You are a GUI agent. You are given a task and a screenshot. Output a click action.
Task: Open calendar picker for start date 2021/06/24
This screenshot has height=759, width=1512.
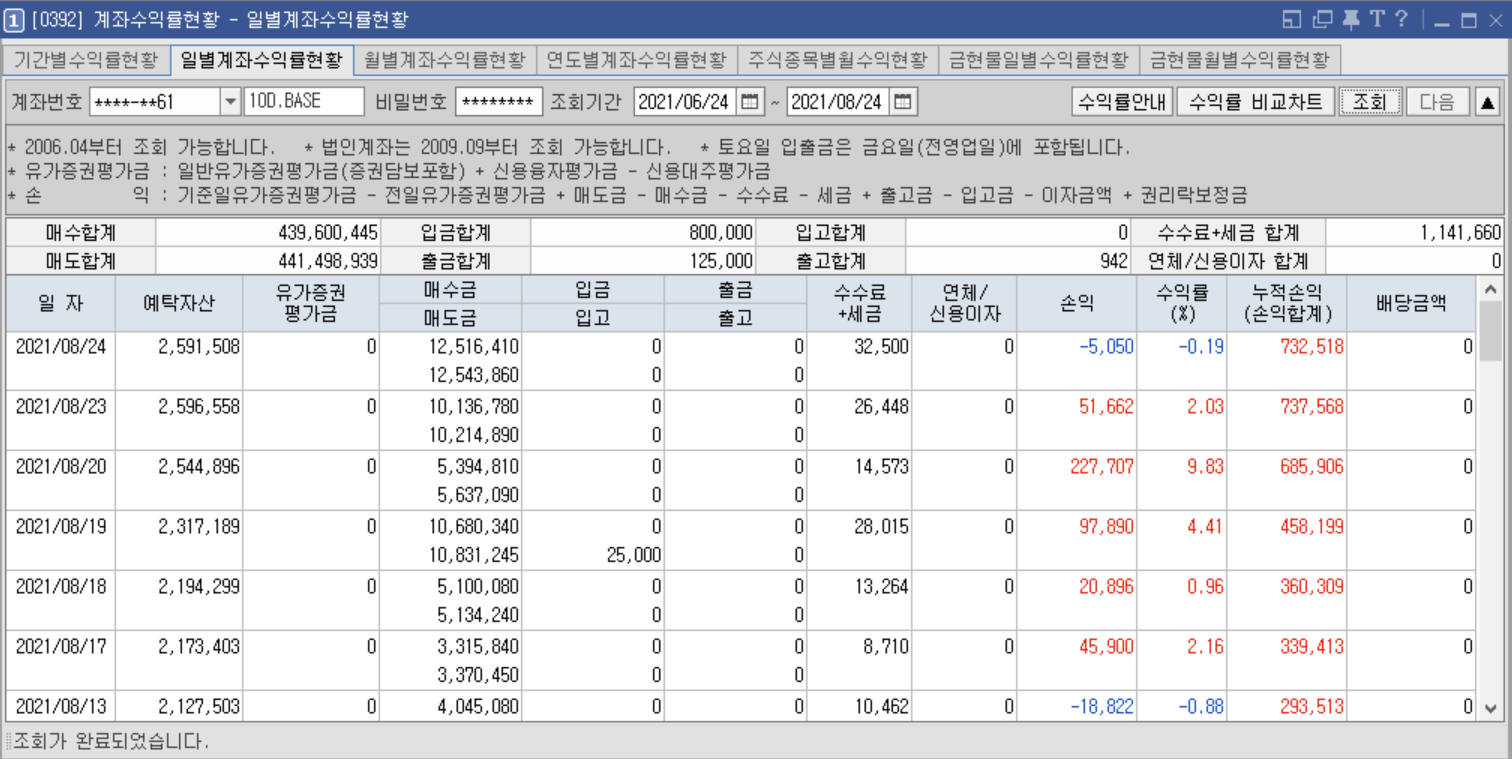click(x=751, y=102)
